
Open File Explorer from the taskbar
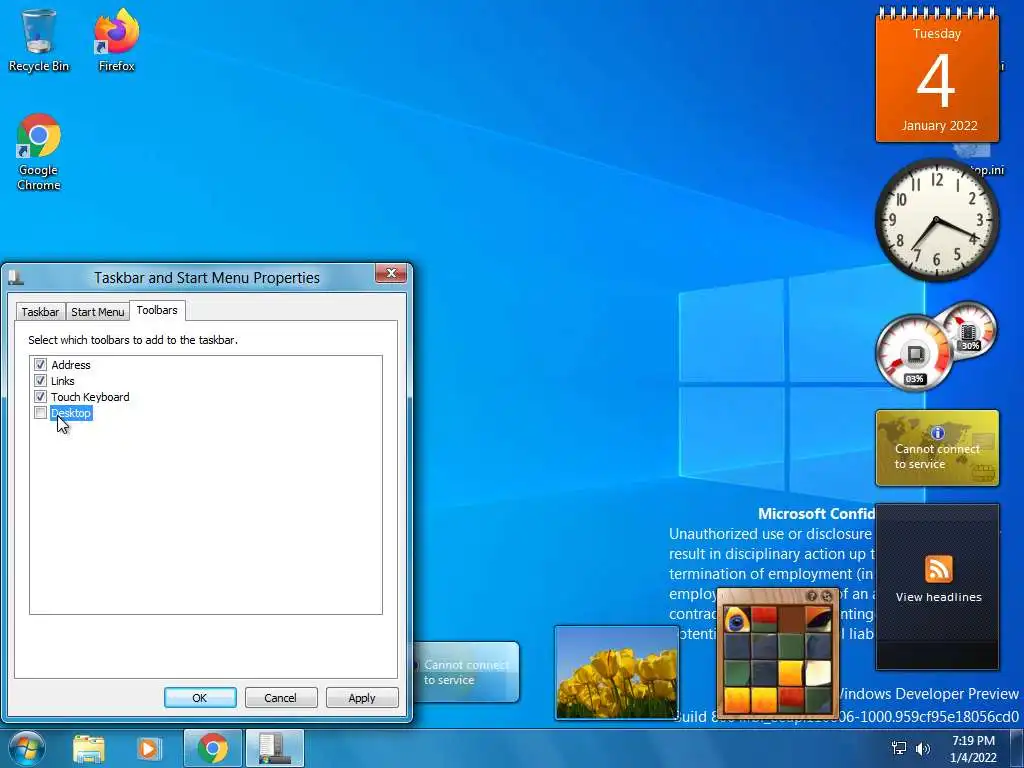89,748
